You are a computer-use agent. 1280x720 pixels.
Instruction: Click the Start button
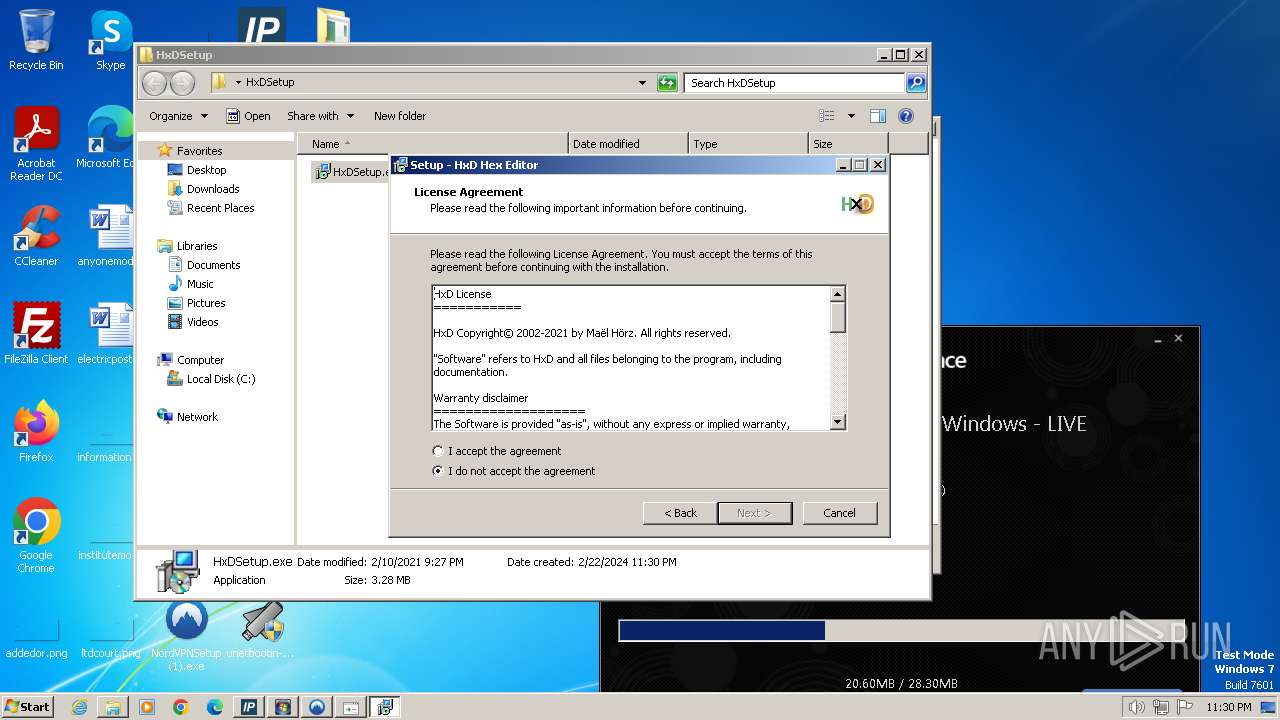click(x=28, y=707)
